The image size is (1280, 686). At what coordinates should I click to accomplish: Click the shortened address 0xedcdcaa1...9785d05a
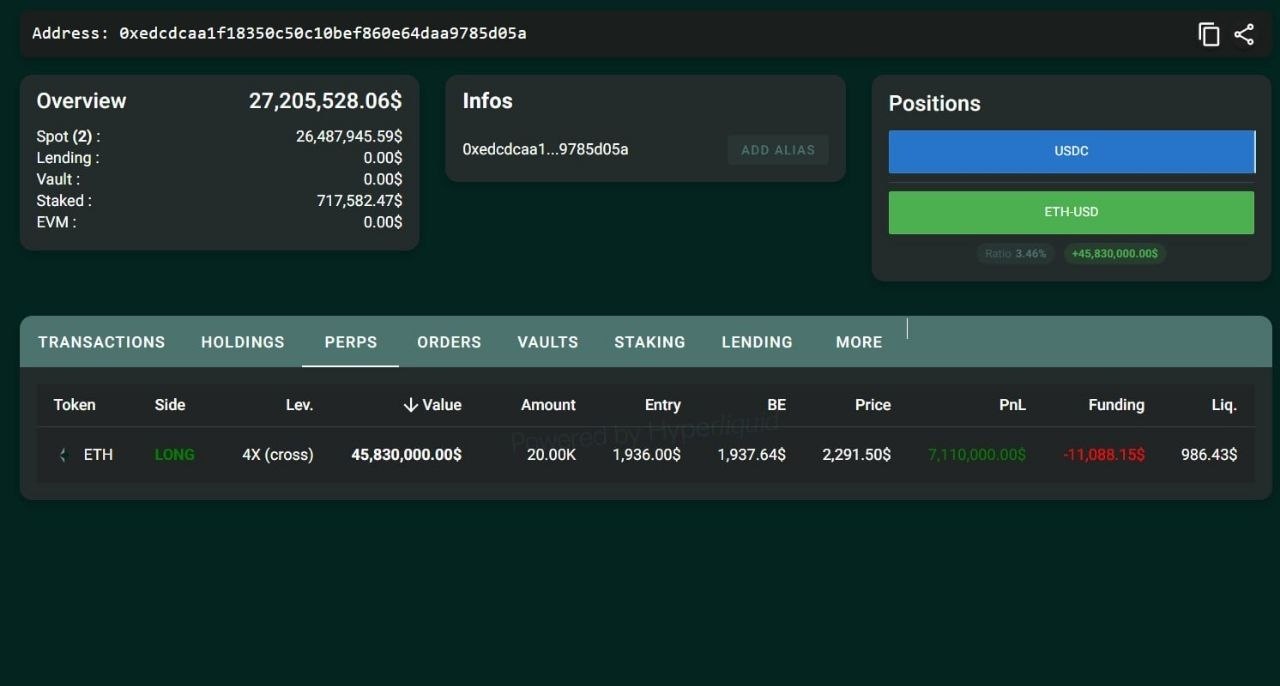(x=545, y=150)
